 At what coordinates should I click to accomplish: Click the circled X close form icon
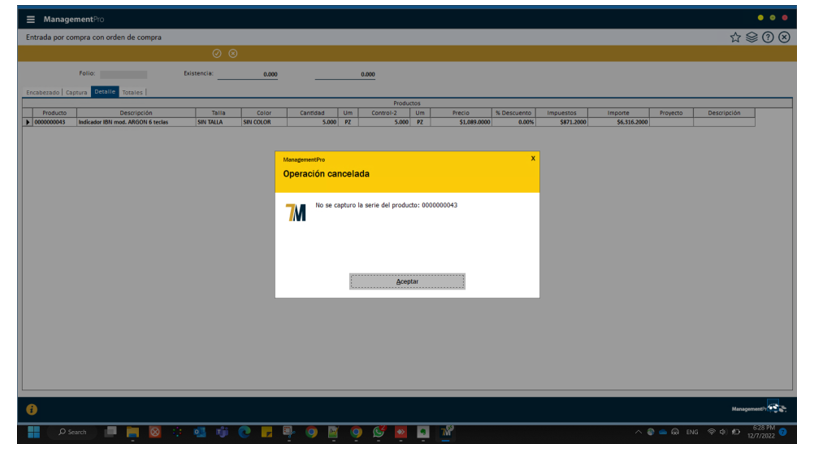pos(784,37)
